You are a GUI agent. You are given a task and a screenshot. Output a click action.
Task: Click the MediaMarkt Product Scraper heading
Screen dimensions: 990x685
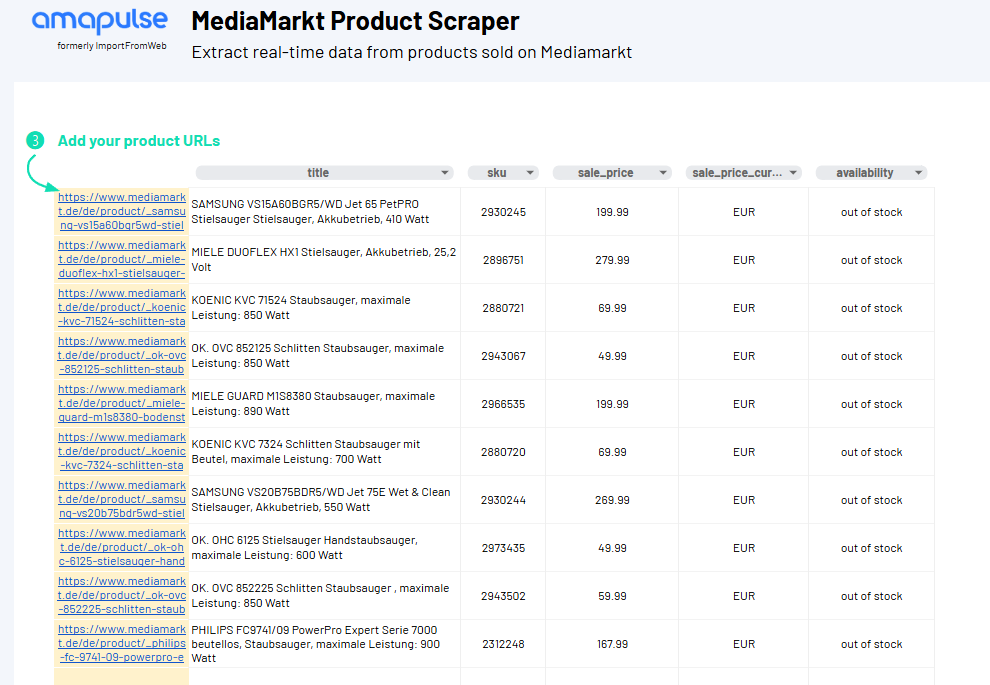pyautogui.click(x=355, y=21)
